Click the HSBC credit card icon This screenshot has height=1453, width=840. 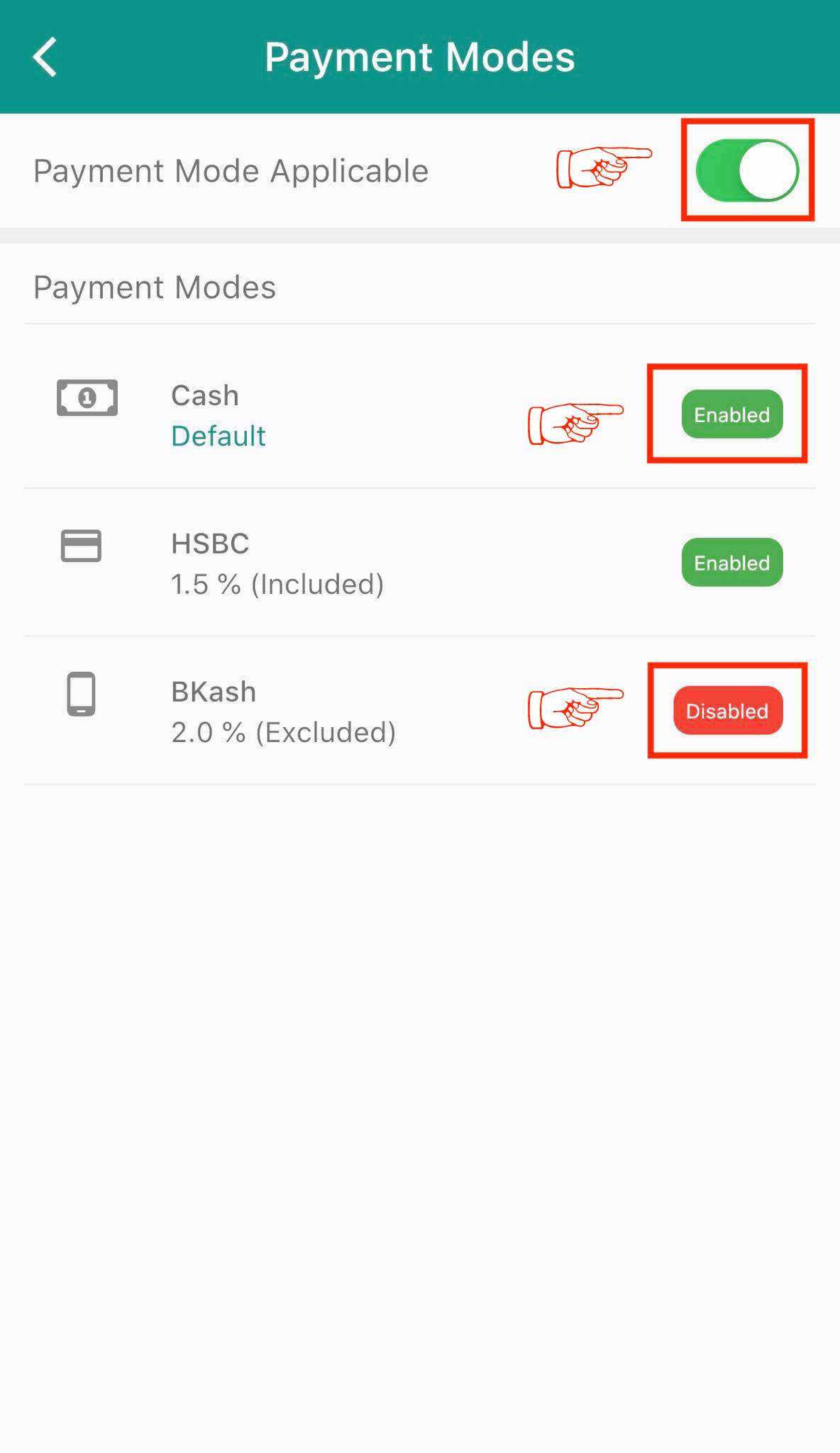pos(81,546)
